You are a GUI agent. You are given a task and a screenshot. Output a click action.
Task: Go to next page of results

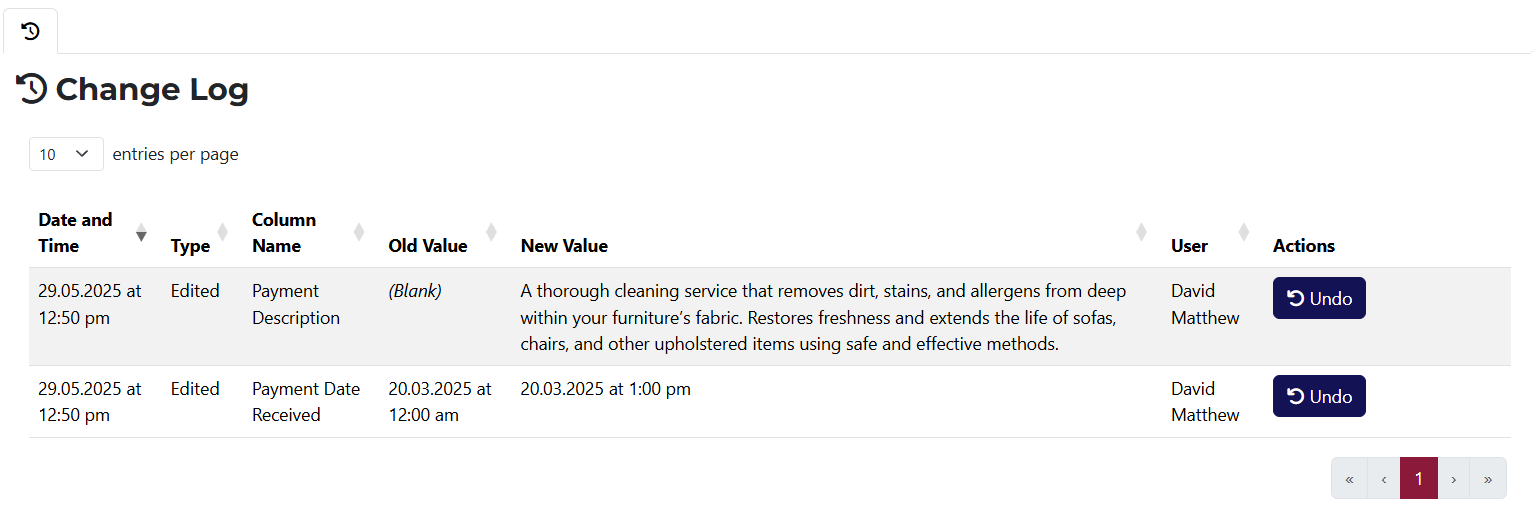[1453, 479]
